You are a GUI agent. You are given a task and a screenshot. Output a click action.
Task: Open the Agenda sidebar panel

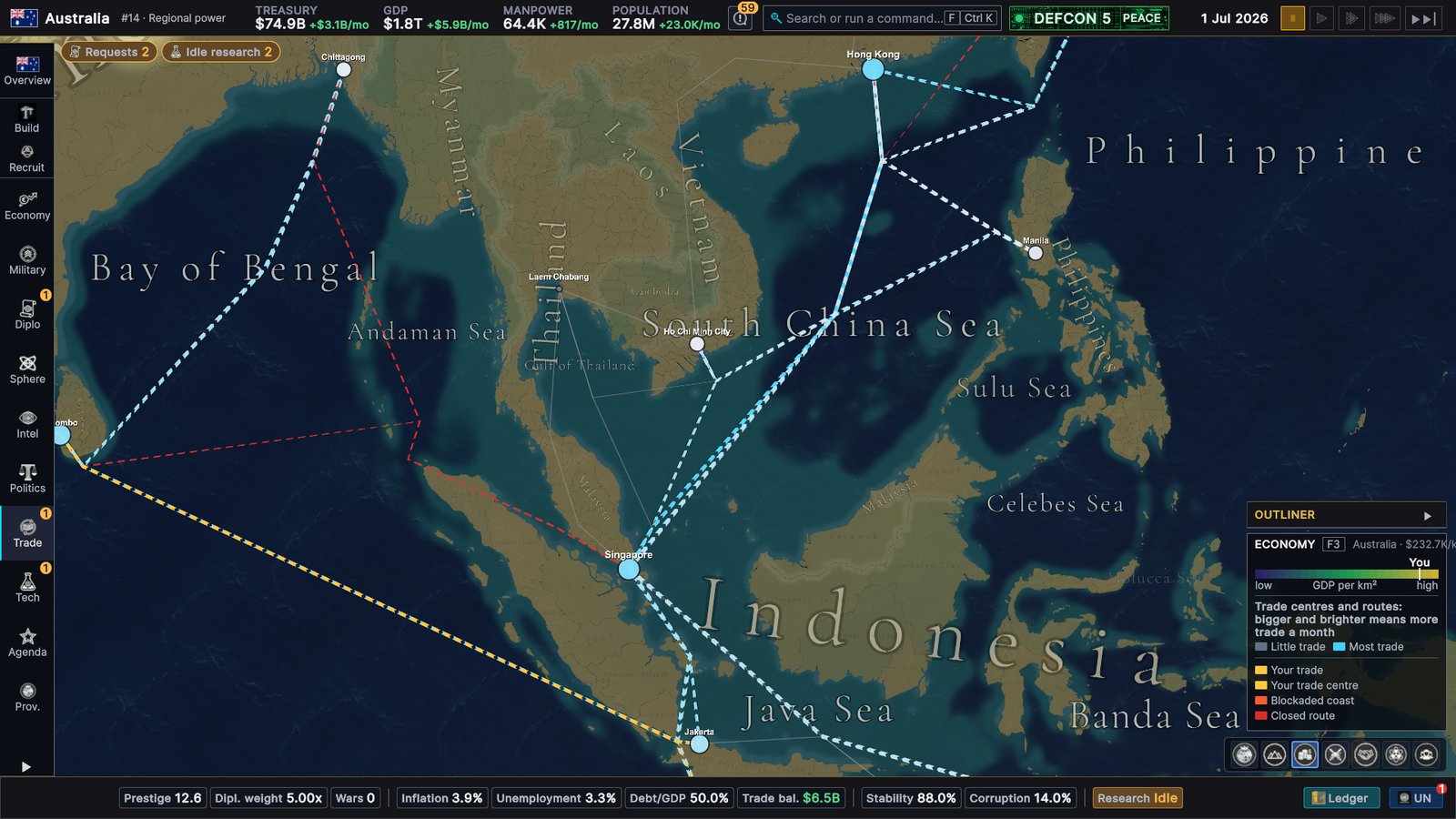pos(27,642)
